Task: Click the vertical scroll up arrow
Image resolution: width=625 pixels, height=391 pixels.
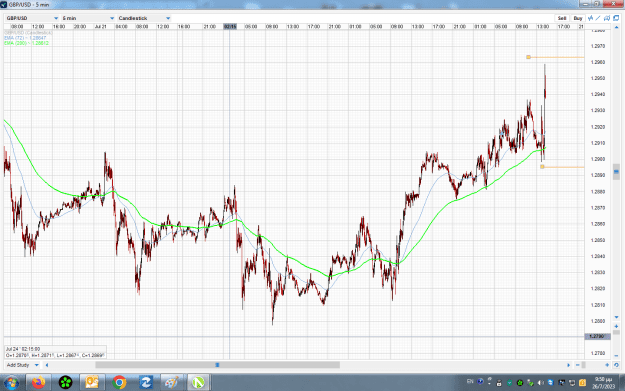Action: [616, 27]
